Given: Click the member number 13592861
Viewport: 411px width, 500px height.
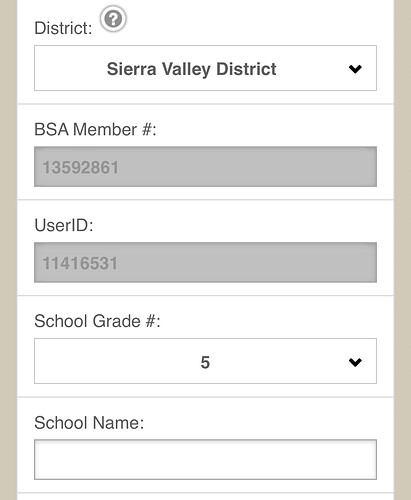Looking at the screenshot, I should coord(80,167).
